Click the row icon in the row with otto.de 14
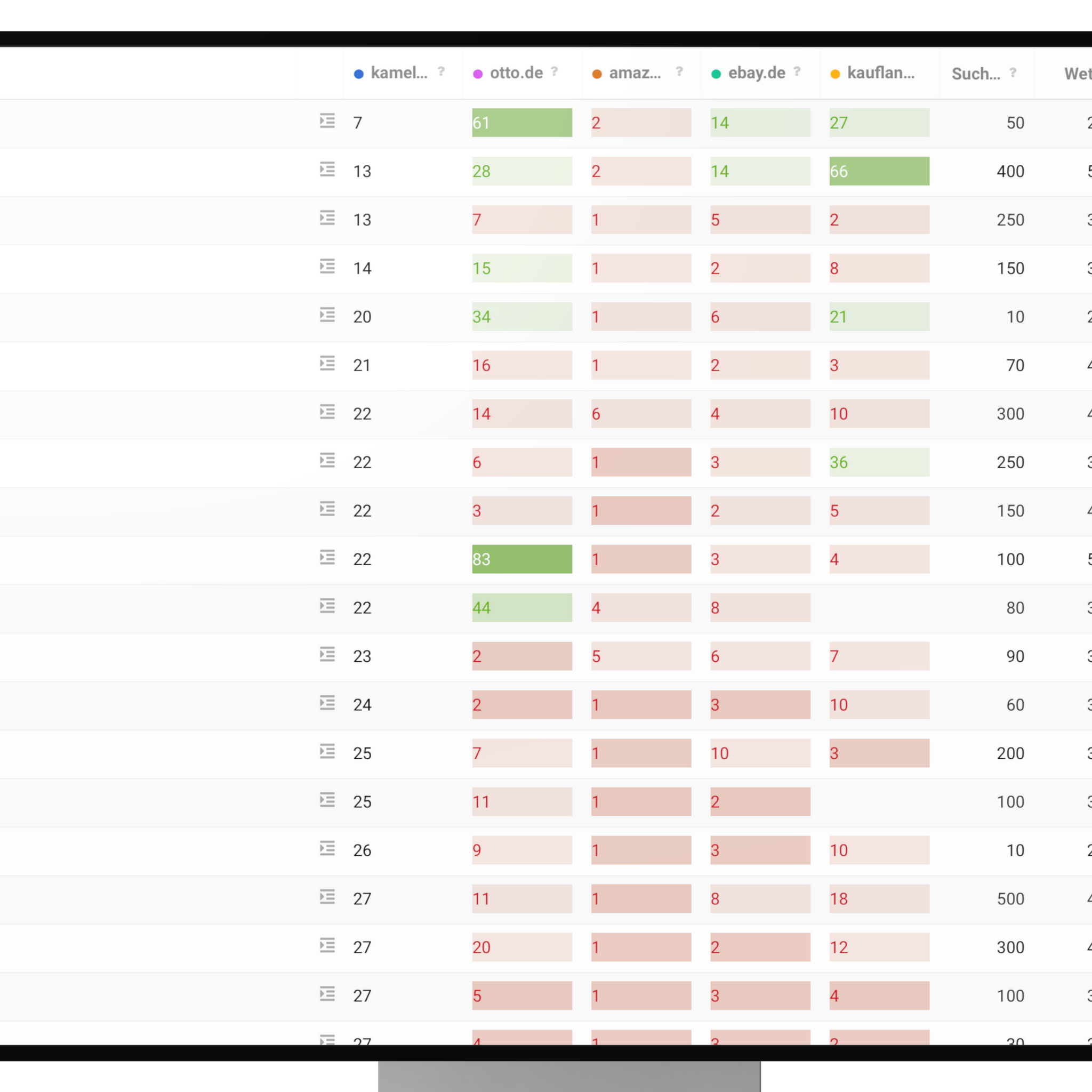1092x1092 pixels. click(327, 412)
